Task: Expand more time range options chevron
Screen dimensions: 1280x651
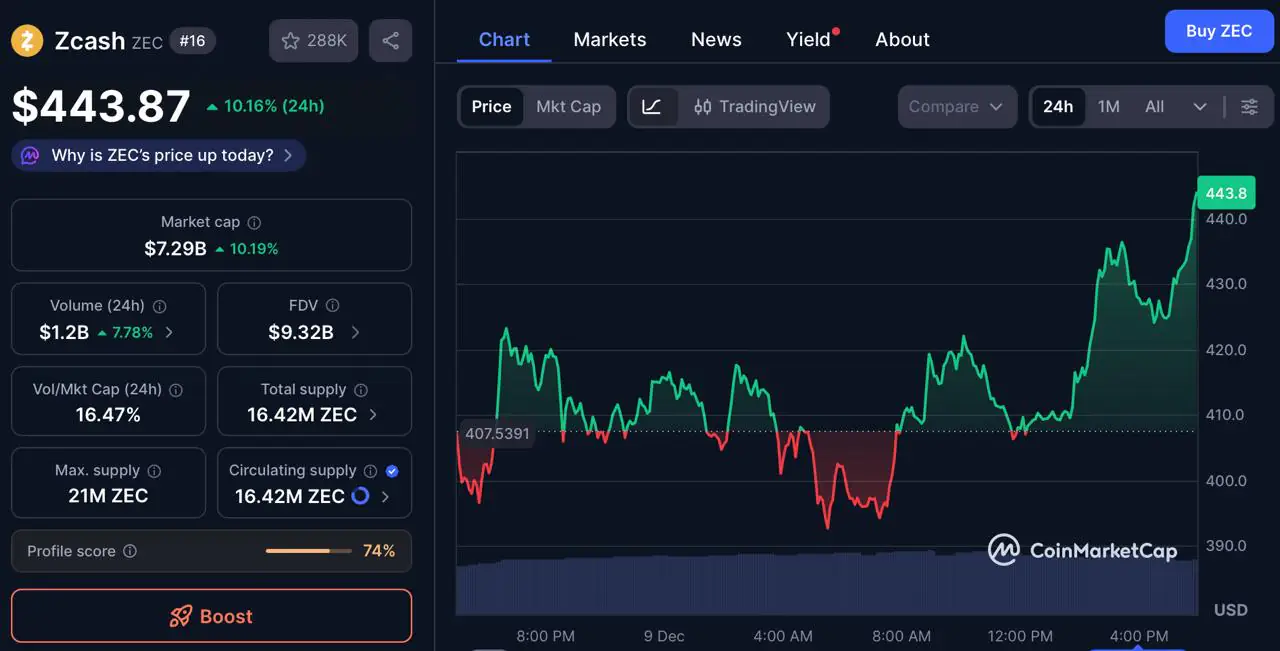Action: [x=1200, y=107]
